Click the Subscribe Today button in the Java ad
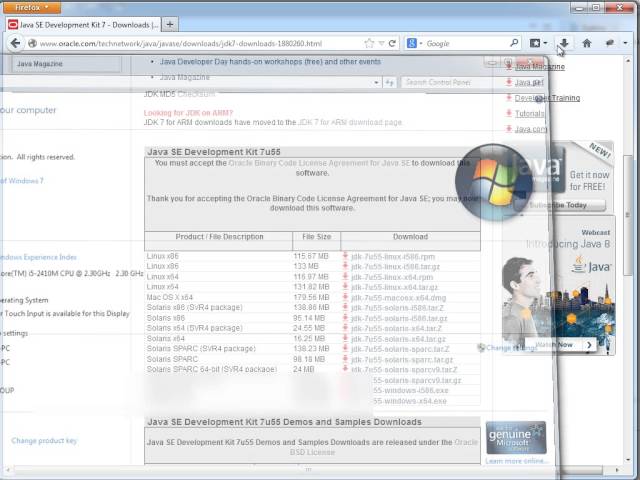Image resolution: width=640 pixels, height=480 pixels. pyautogui.click(x=562, y=205)
